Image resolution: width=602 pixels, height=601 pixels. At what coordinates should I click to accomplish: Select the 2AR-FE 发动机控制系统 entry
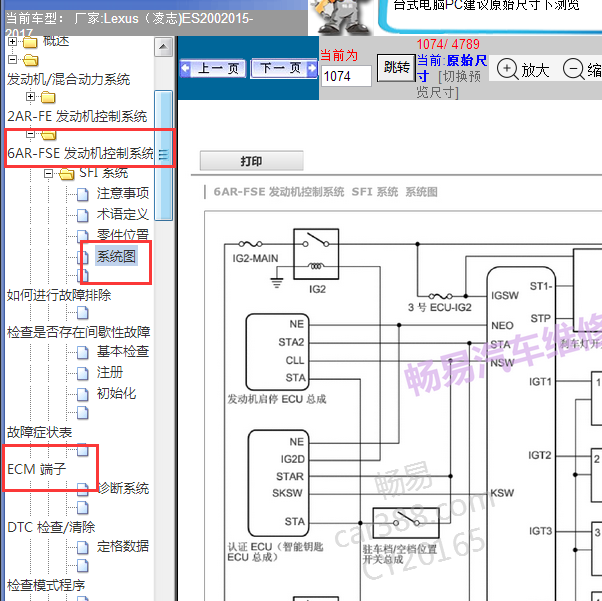pyautogui.click(x=77, y=116)
